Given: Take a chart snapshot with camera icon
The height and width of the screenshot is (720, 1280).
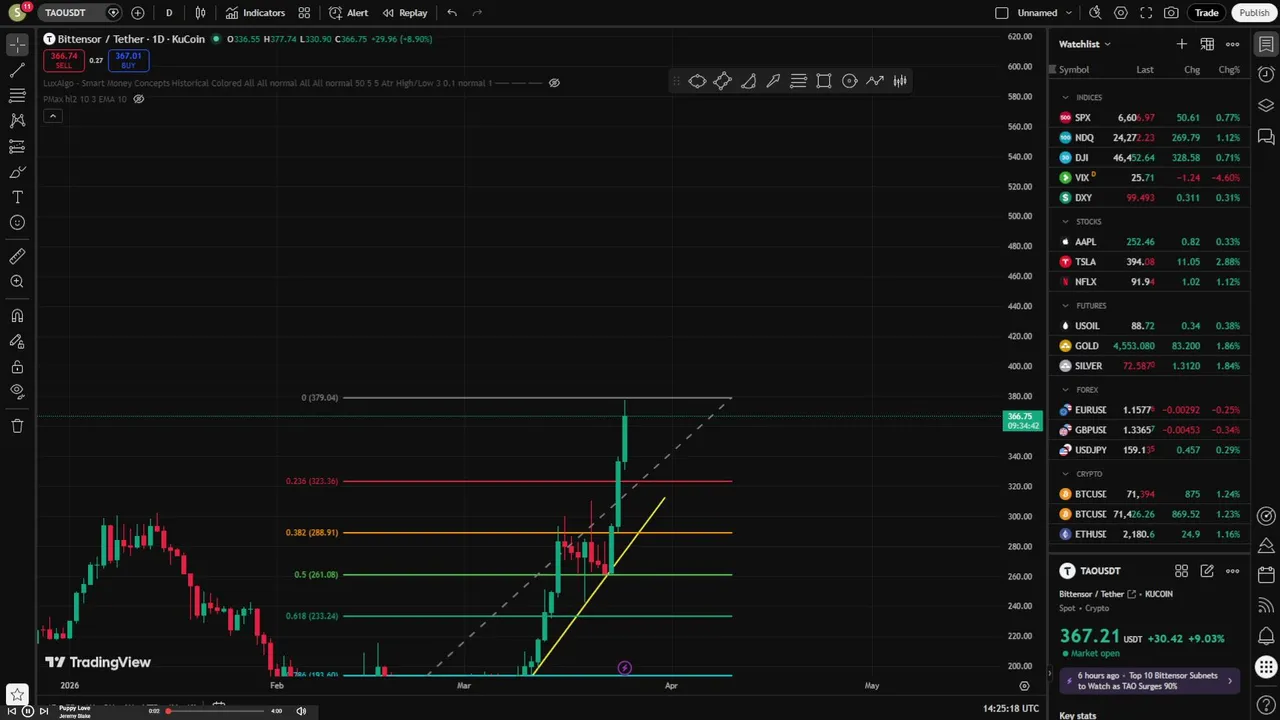Looking at the screenshot, I should (x=1171, y=13).
